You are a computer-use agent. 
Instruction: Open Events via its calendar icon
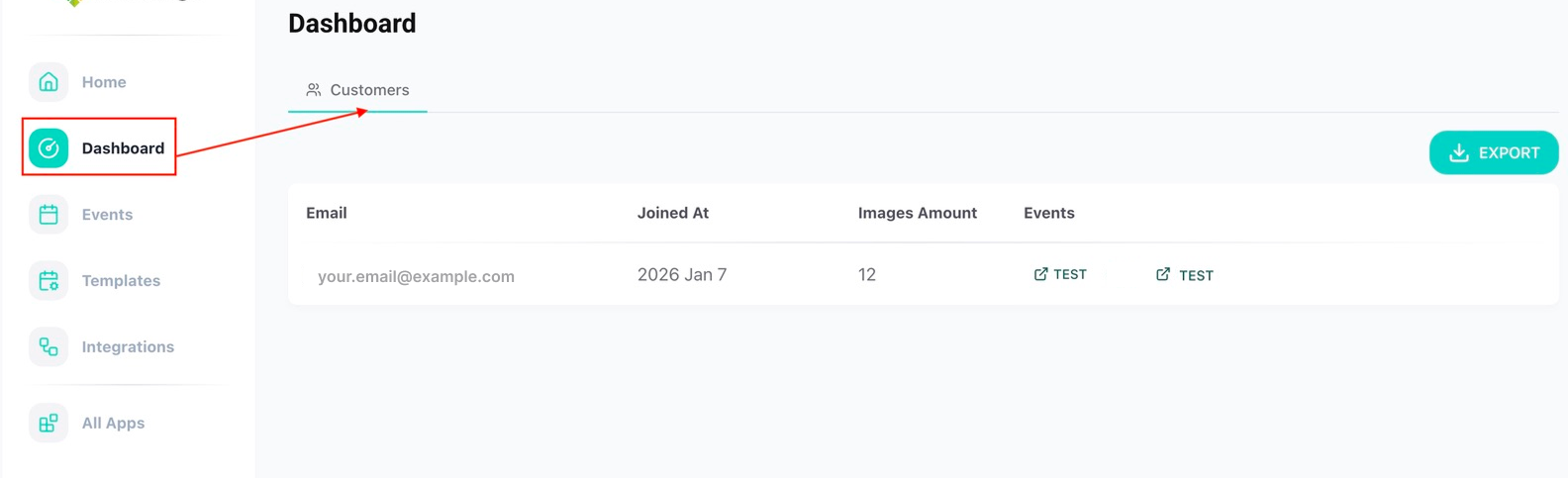49,215
